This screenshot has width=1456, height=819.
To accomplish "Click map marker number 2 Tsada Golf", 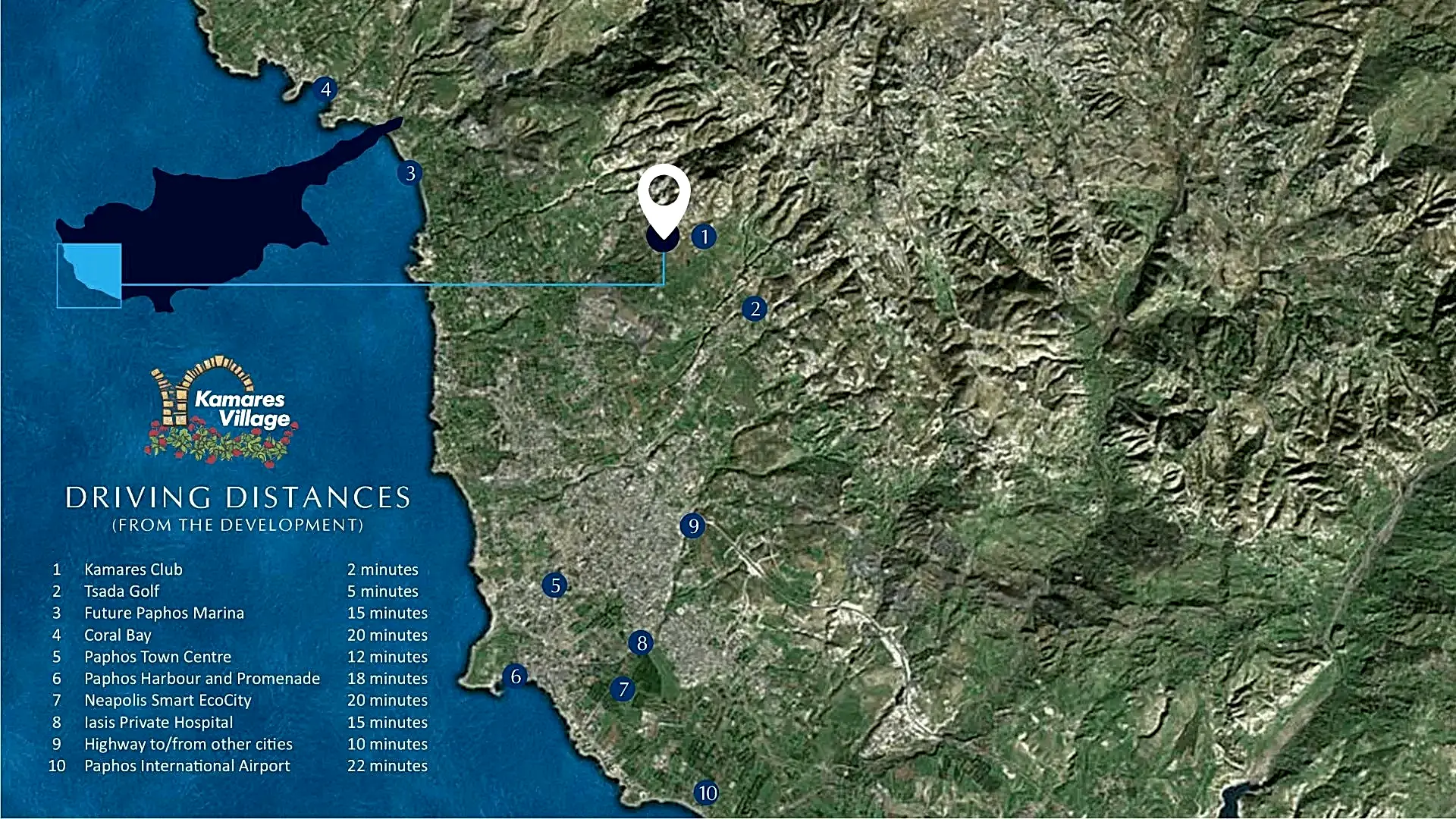I will click(x=755, y=309).
